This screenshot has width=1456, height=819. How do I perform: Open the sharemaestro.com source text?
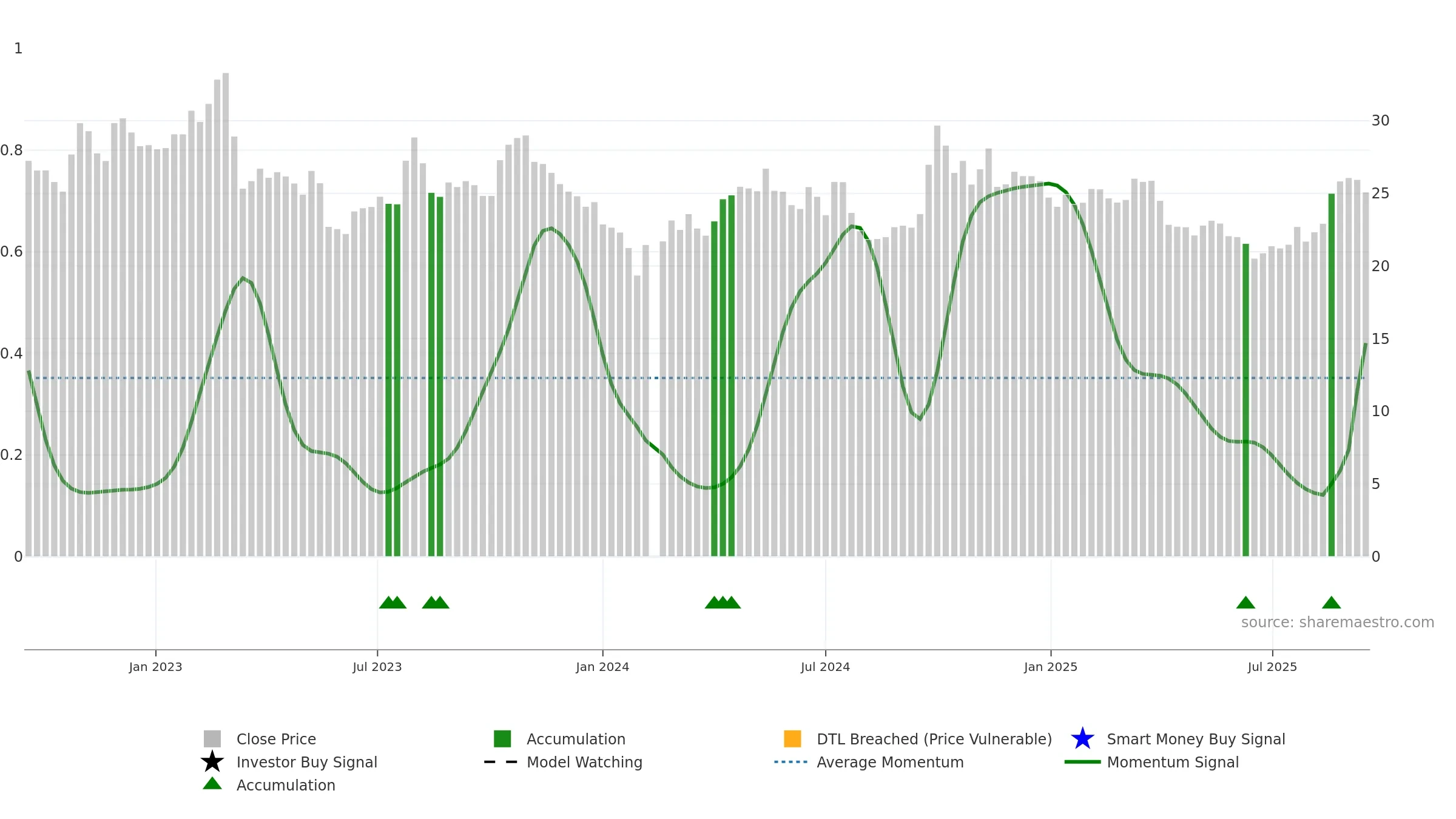click(1338, 622)
